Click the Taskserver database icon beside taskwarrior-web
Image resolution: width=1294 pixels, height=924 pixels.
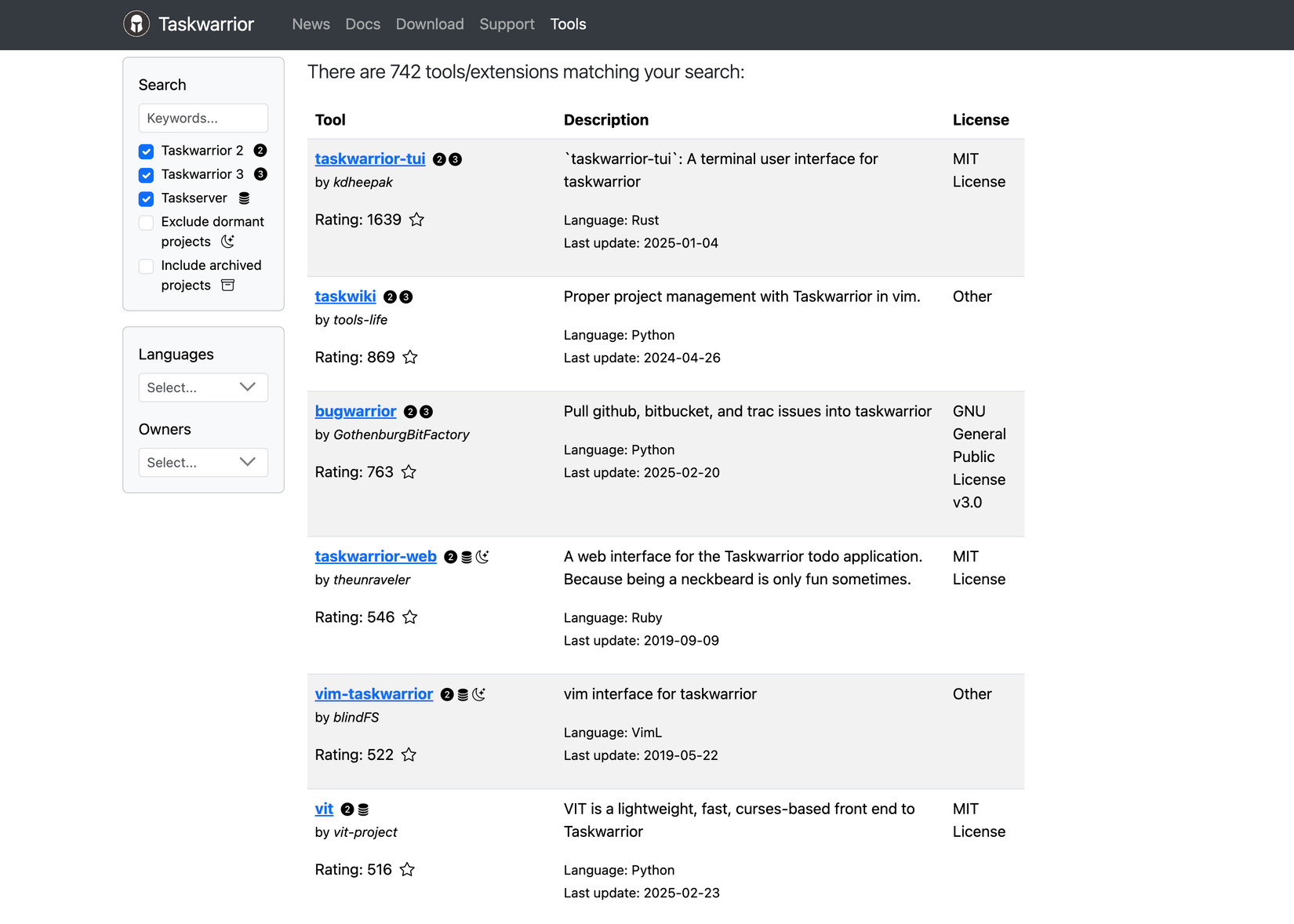[466, 556]
